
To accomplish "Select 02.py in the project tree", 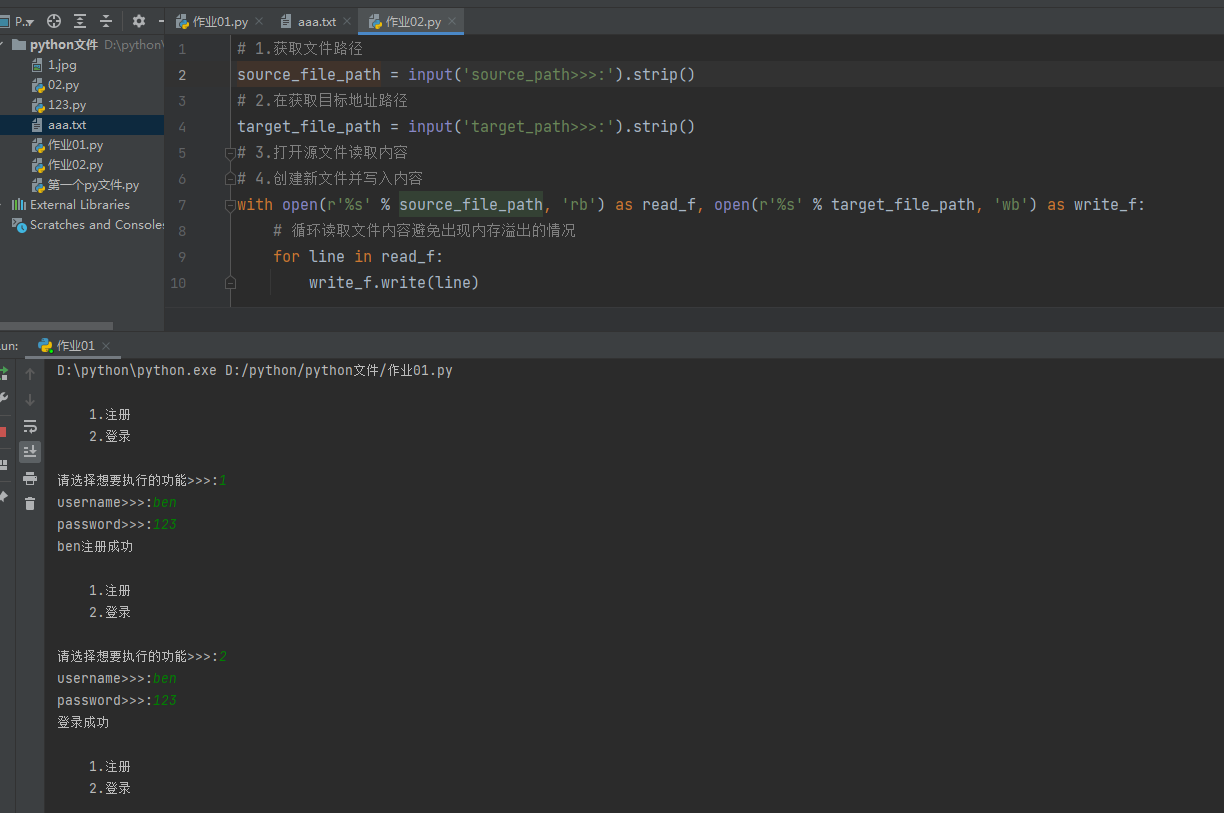I will (82, 85).
